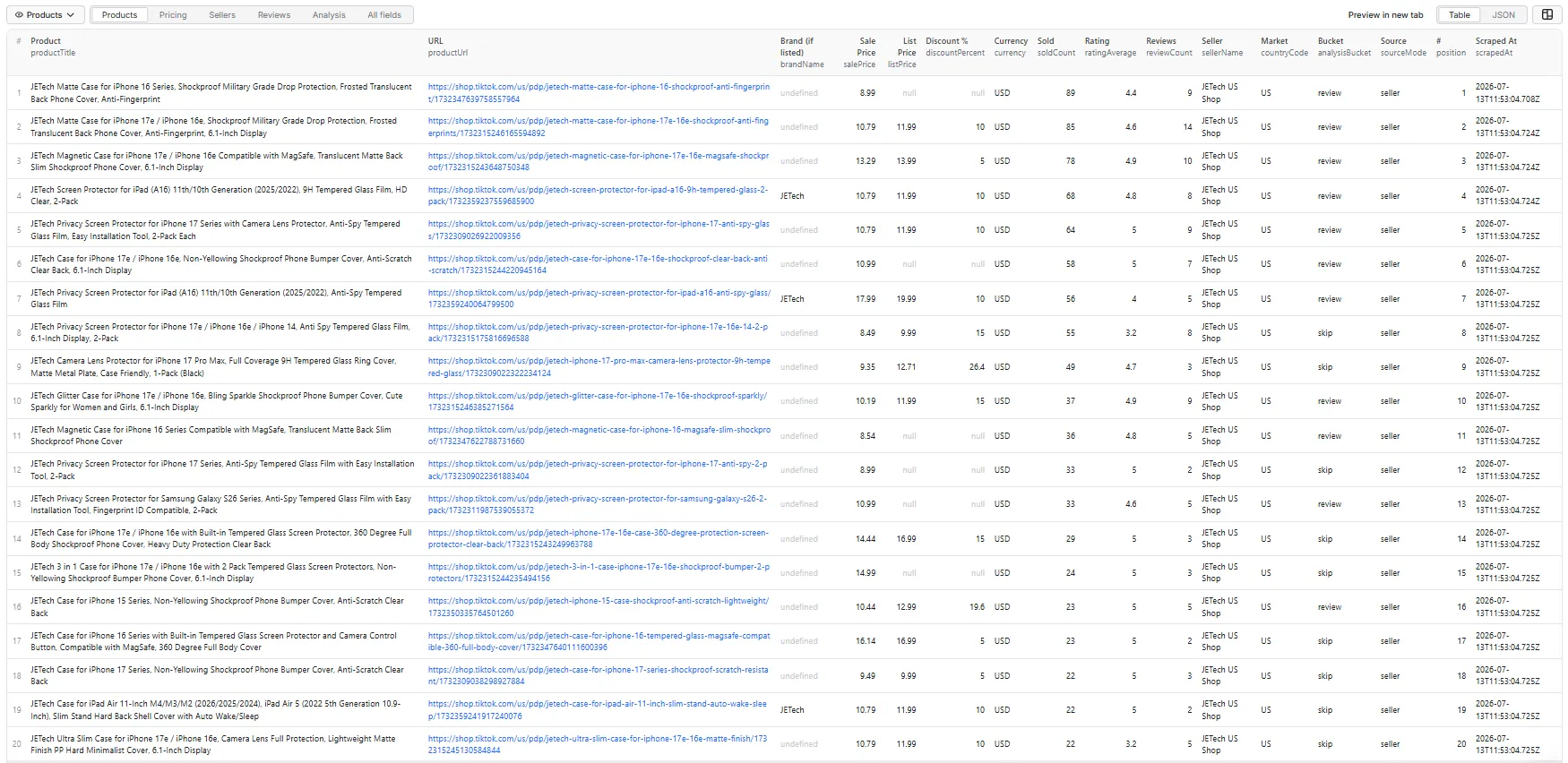Click the sold count 49 cell
The width and height of the screenshot is (1568, 763).
click(1070, 367)
